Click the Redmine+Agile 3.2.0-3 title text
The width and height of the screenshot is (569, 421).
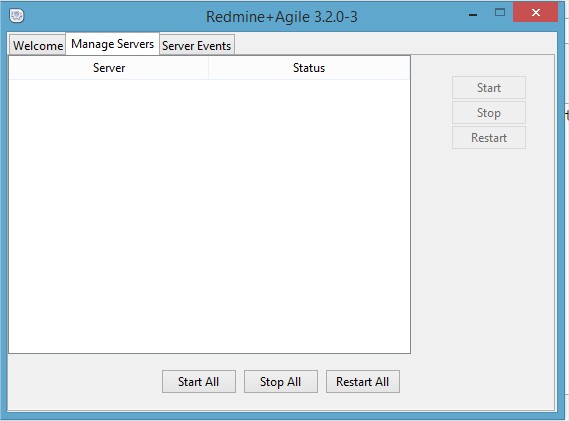point(282,17)
